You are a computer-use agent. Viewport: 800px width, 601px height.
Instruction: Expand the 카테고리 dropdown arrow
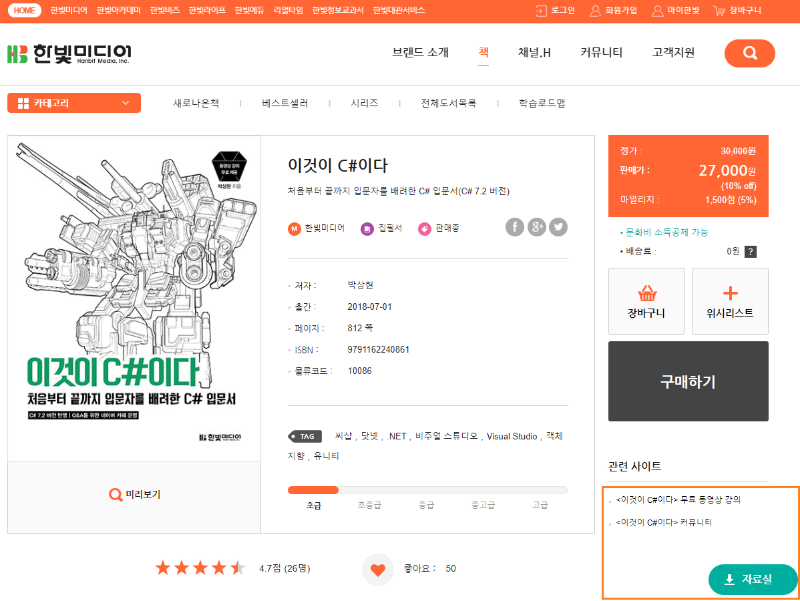point(126,103)
